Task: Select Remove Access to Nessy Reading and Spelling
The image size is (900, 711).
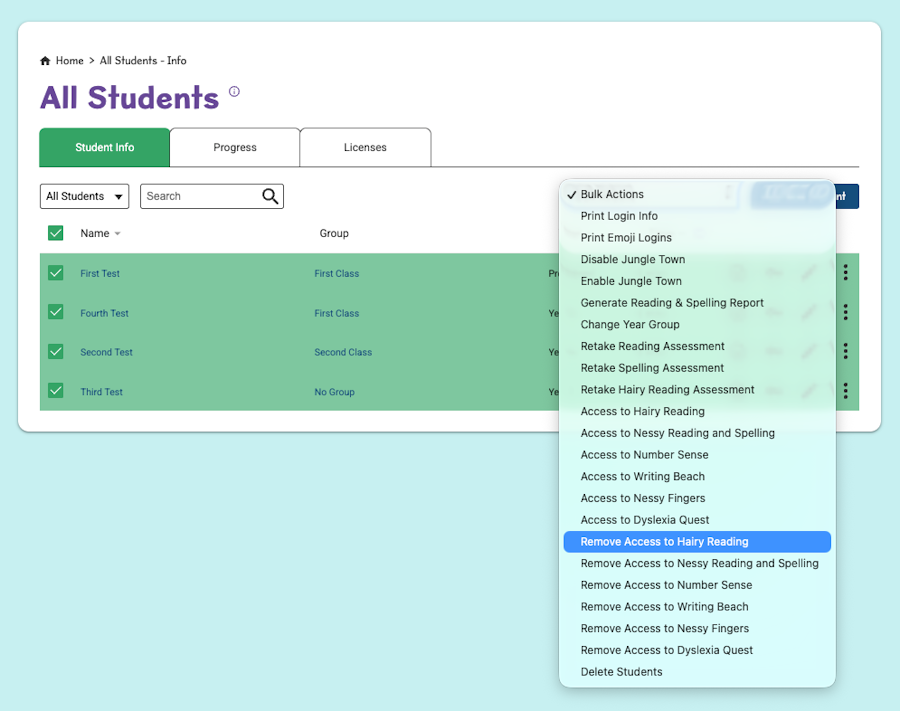Action: point(697,564)
